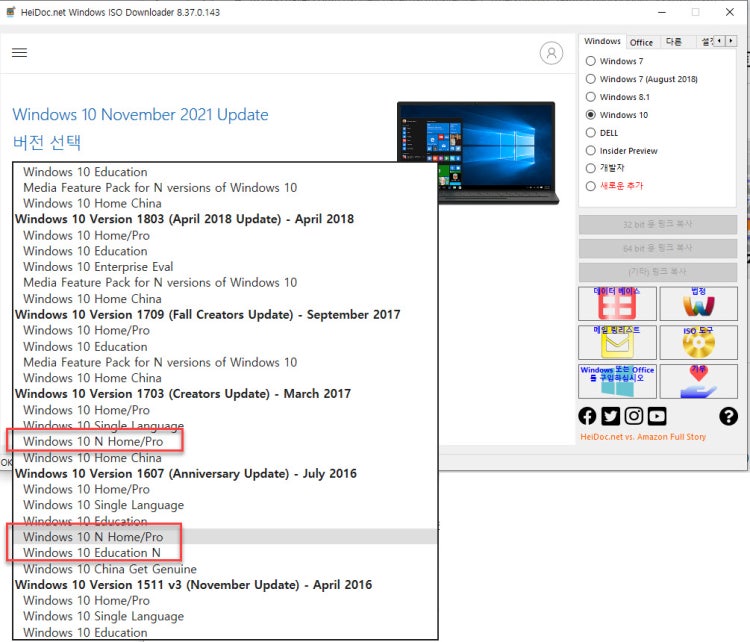This screenshot has height=642, width=750.
Task: Open the ISO 도구 gold disc icon
Action: click(x=698, y=342)
